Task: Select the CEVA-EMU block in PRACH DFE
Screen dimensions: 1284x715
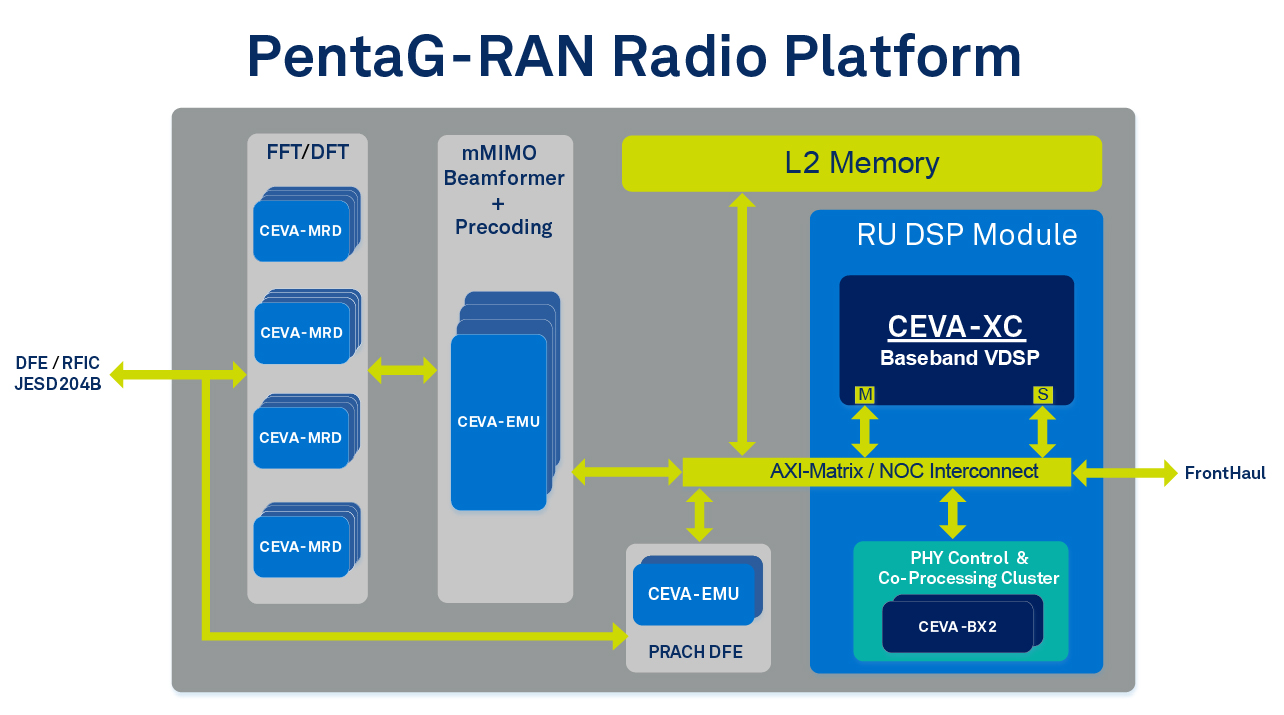Action: tap(693, 594)
